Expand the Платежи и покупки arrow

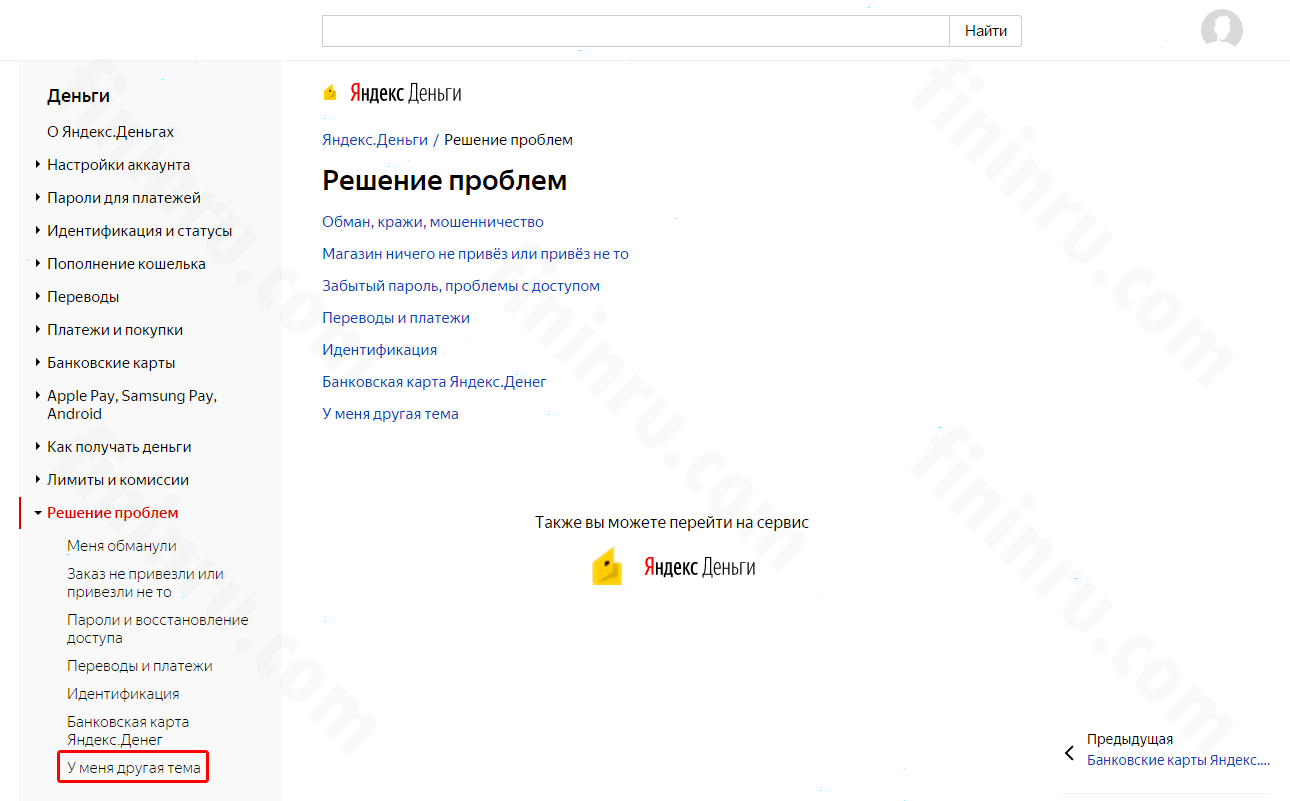click(37, 330)
